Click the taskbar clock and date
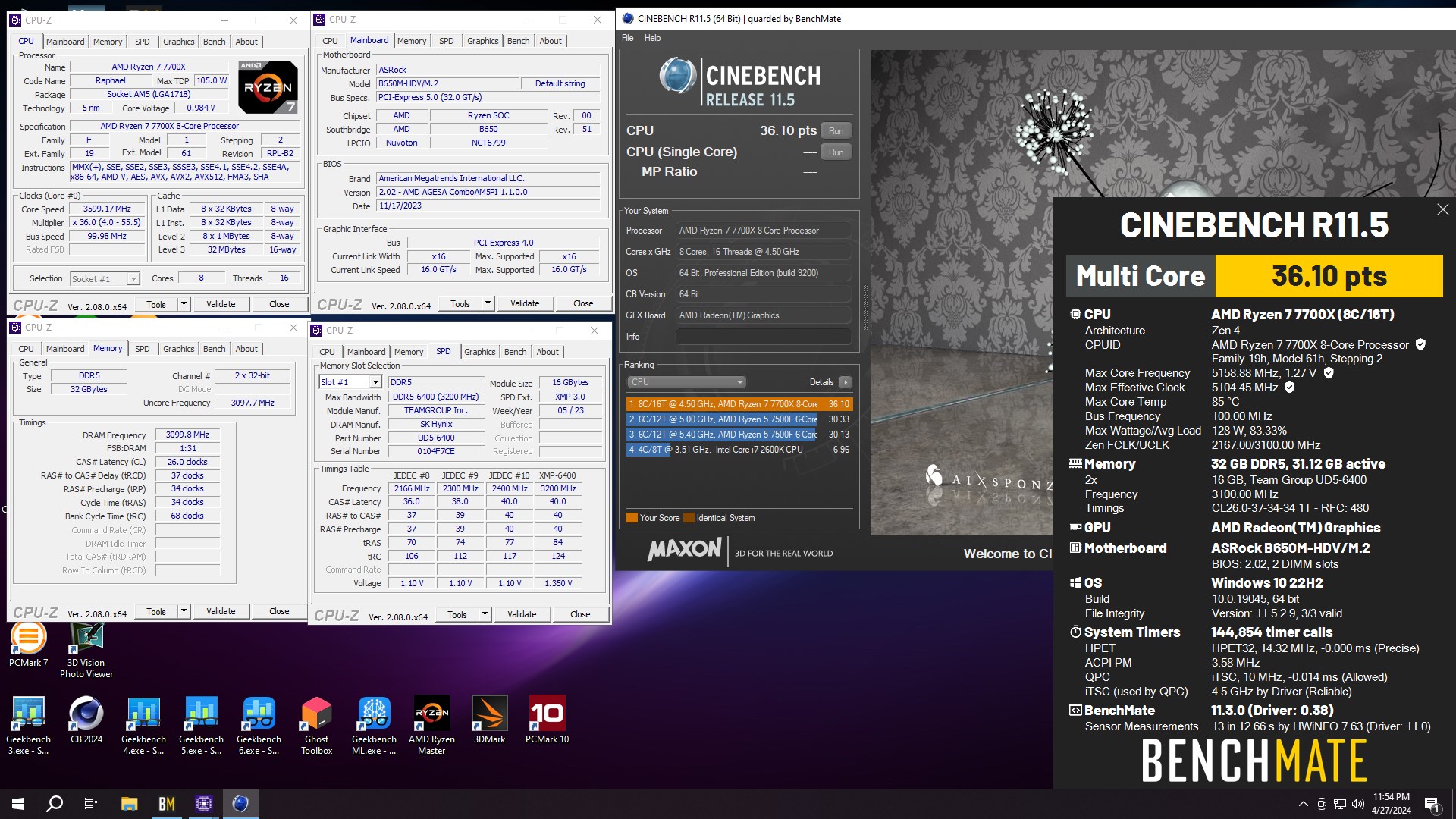 (1391, 804)
